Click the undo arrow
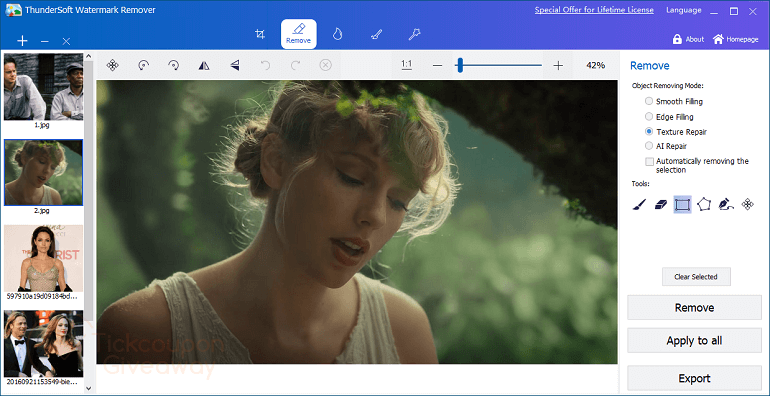This screenshot has width=770, height=396. (x=265, y=65)
